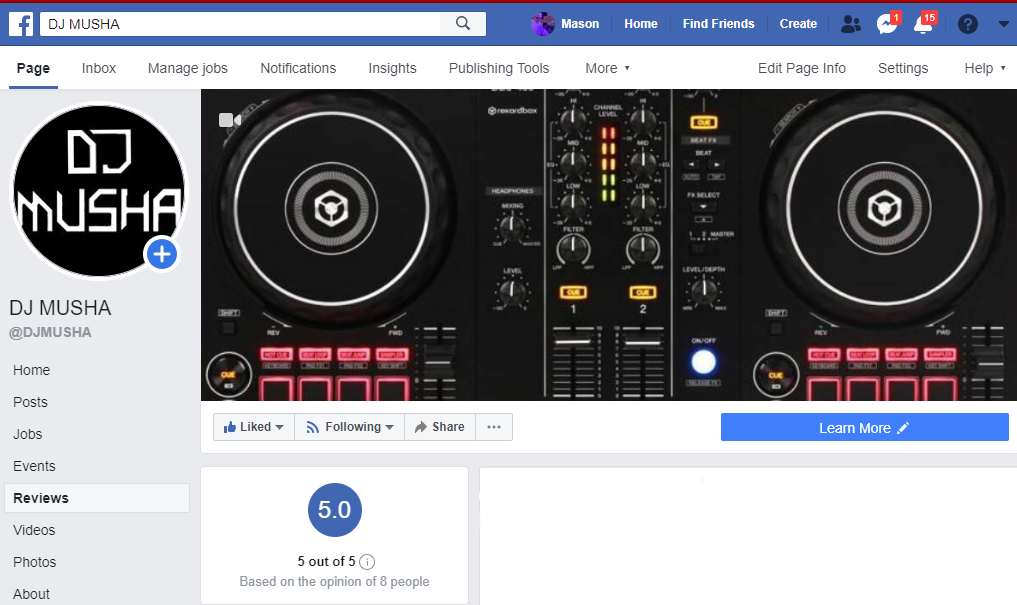Open the quick help question icon

point(967,24)
